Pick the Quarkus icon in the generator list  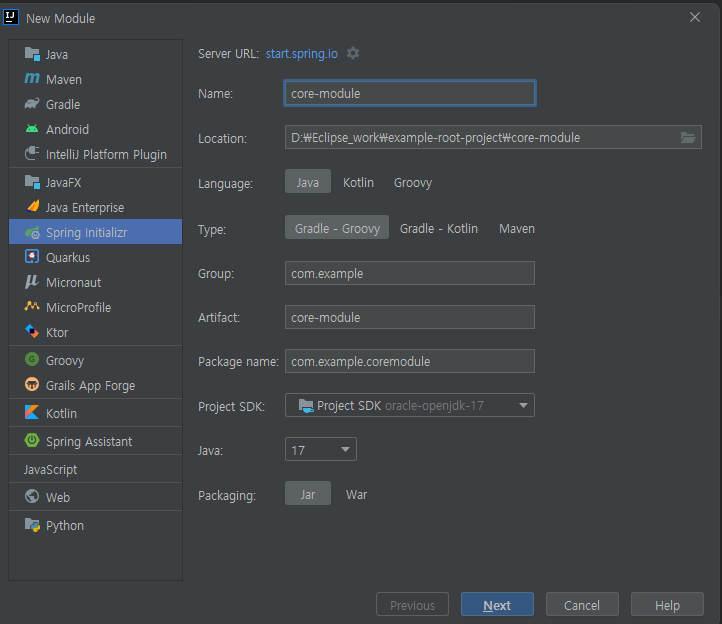point(32,257)
